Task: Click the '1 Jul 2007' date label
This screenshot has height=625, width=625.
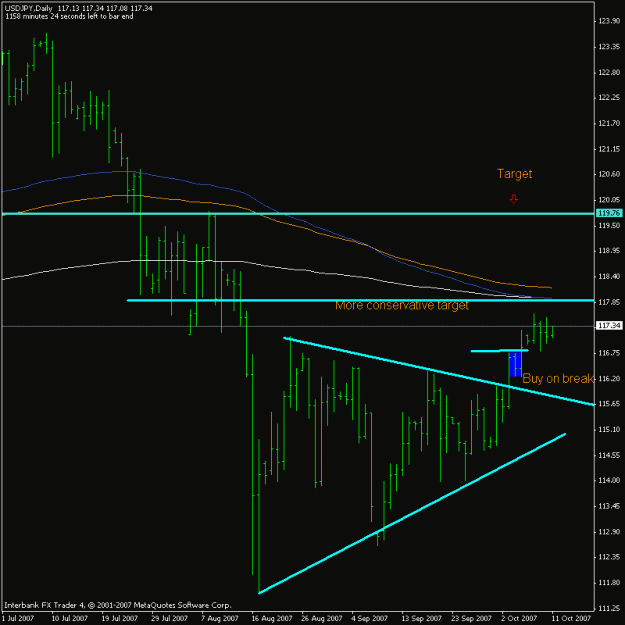Action: click(x=19, y=618)
